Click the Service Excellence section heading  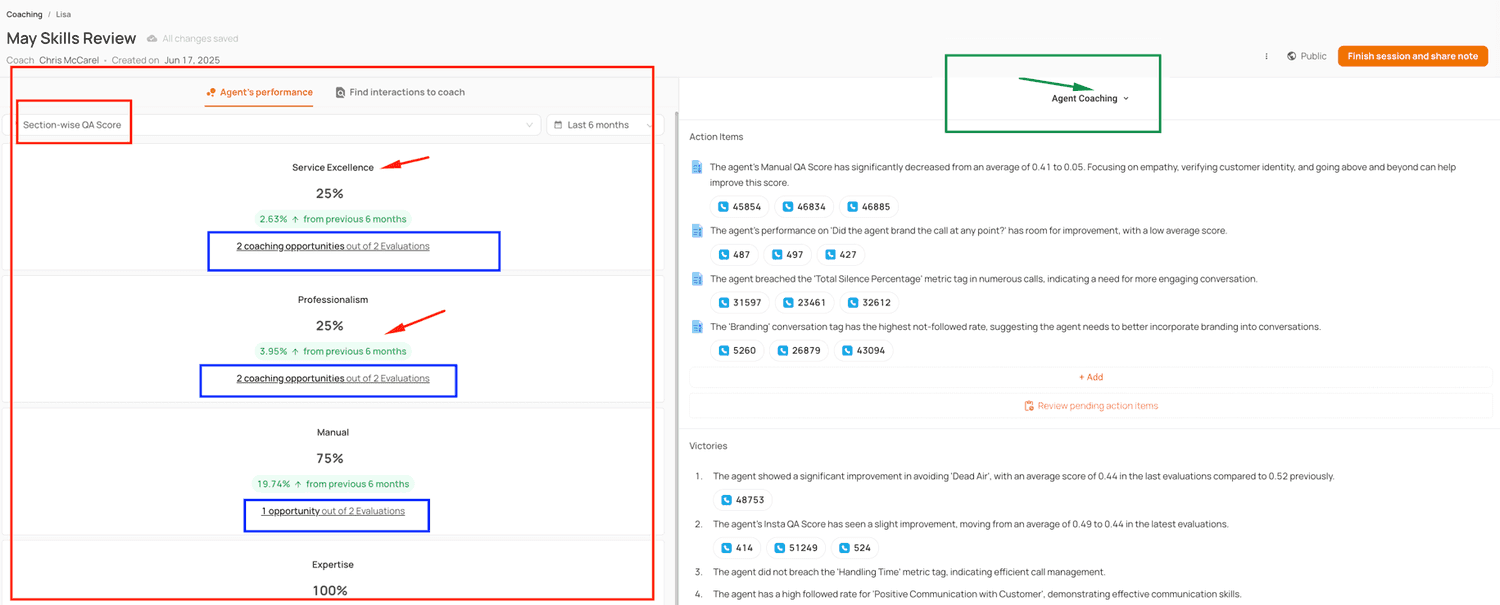point(333,167)
